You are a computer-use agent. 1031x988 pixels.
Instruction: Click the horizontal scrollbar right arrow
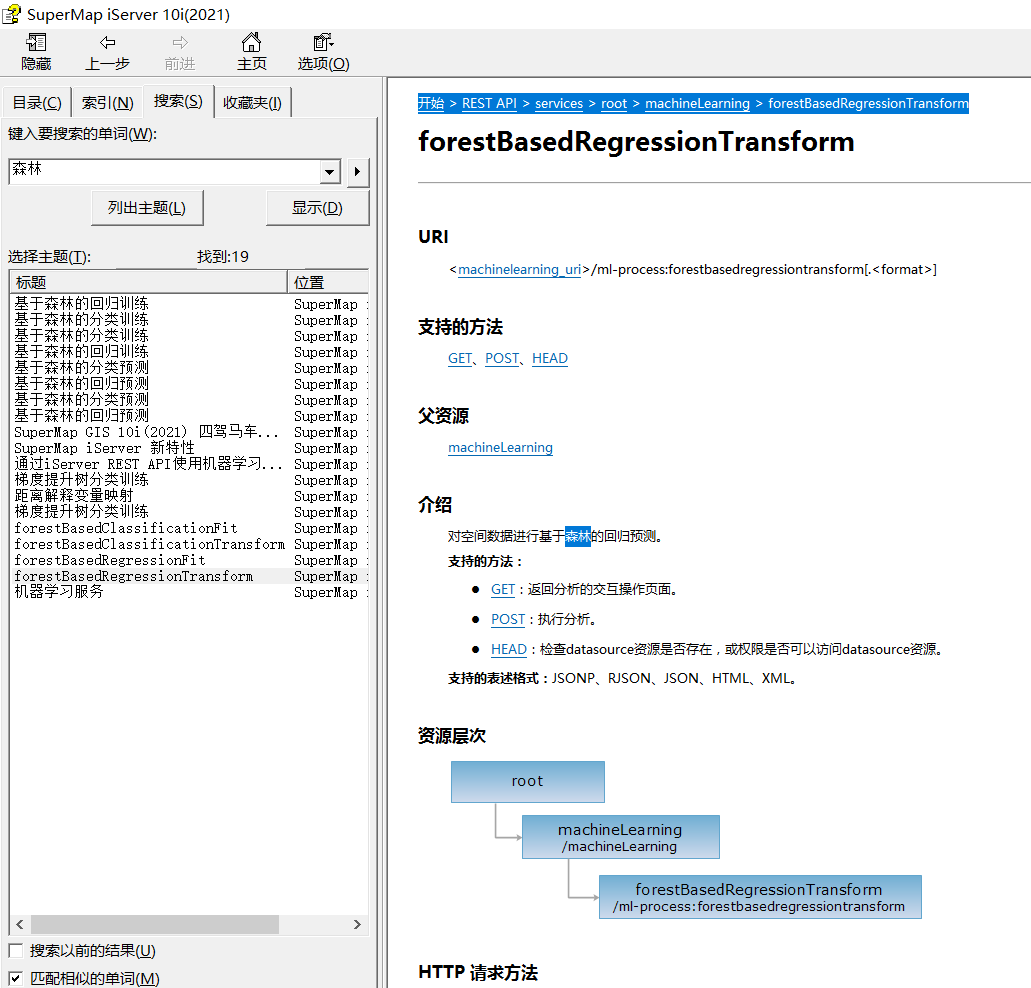(x=357, y=924)
